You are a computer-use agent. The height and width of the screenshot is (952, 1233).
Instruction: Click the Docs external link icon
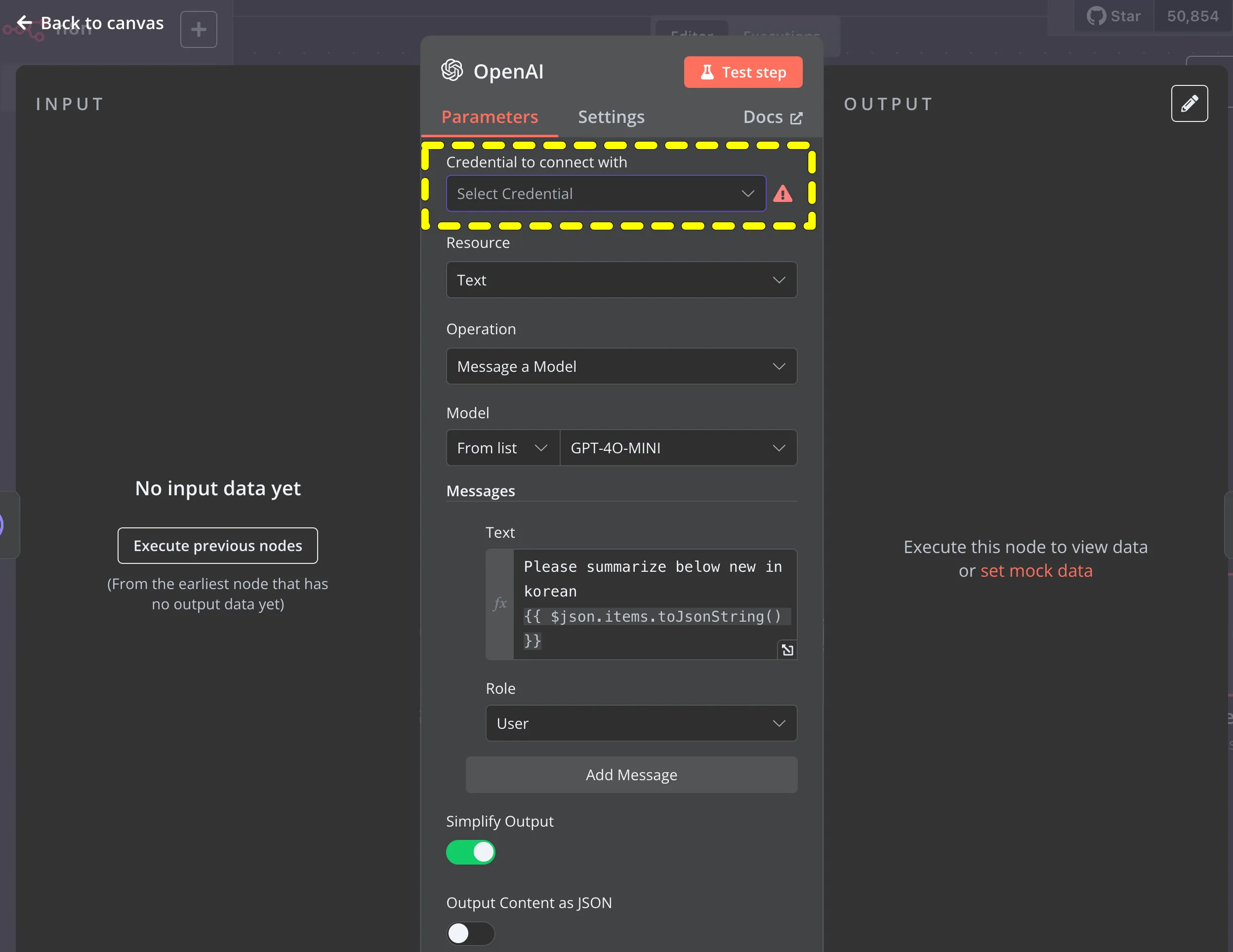pos(797,118)
